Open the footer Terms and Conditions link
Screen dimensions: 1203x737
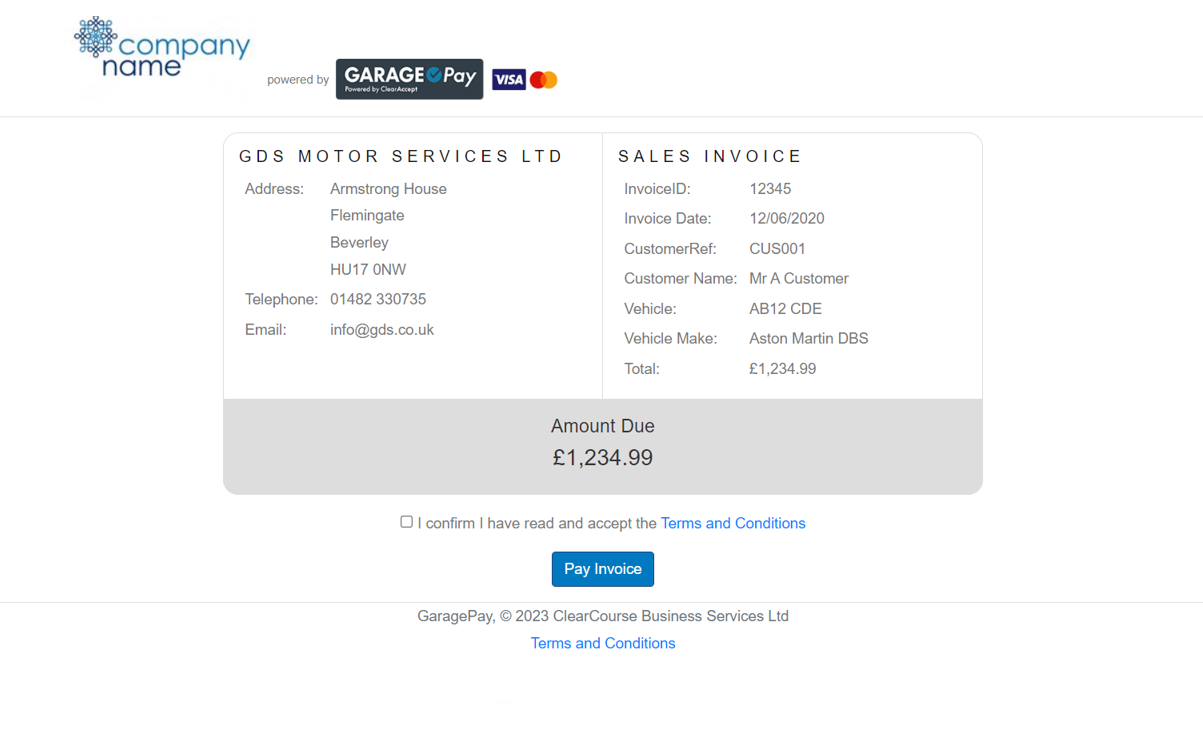[x=602, y=643]
